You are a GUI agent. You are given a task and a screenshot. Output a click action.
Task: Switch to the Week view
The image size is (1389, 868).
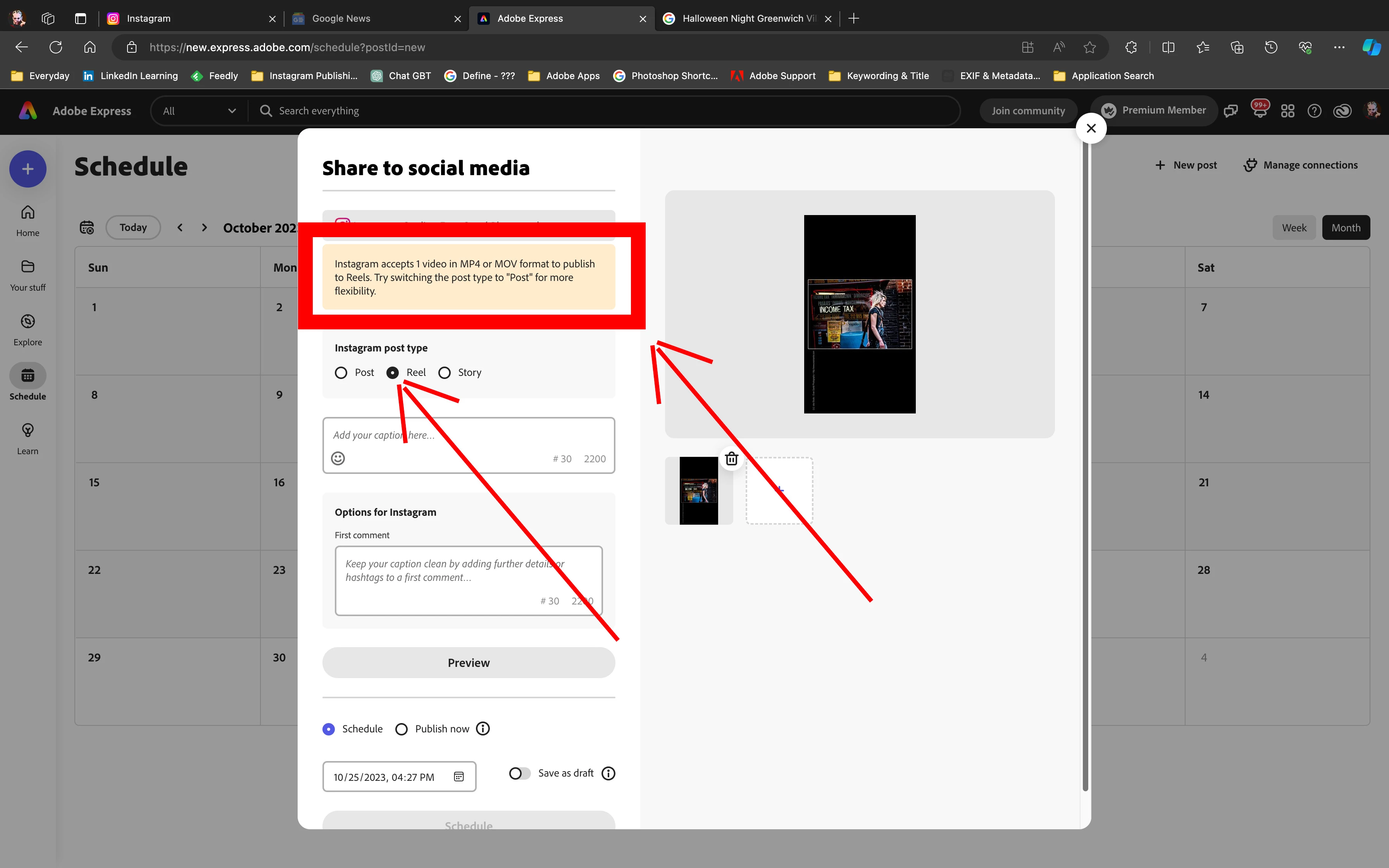pos(1294,227)
